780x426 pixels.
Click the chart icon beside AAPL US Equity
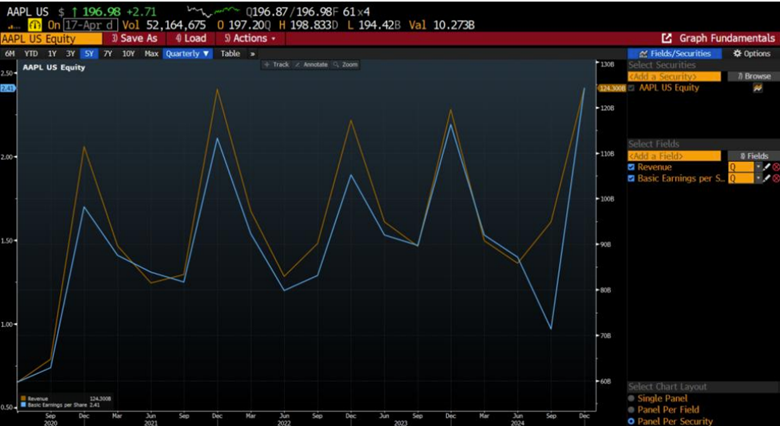(758, 88)
